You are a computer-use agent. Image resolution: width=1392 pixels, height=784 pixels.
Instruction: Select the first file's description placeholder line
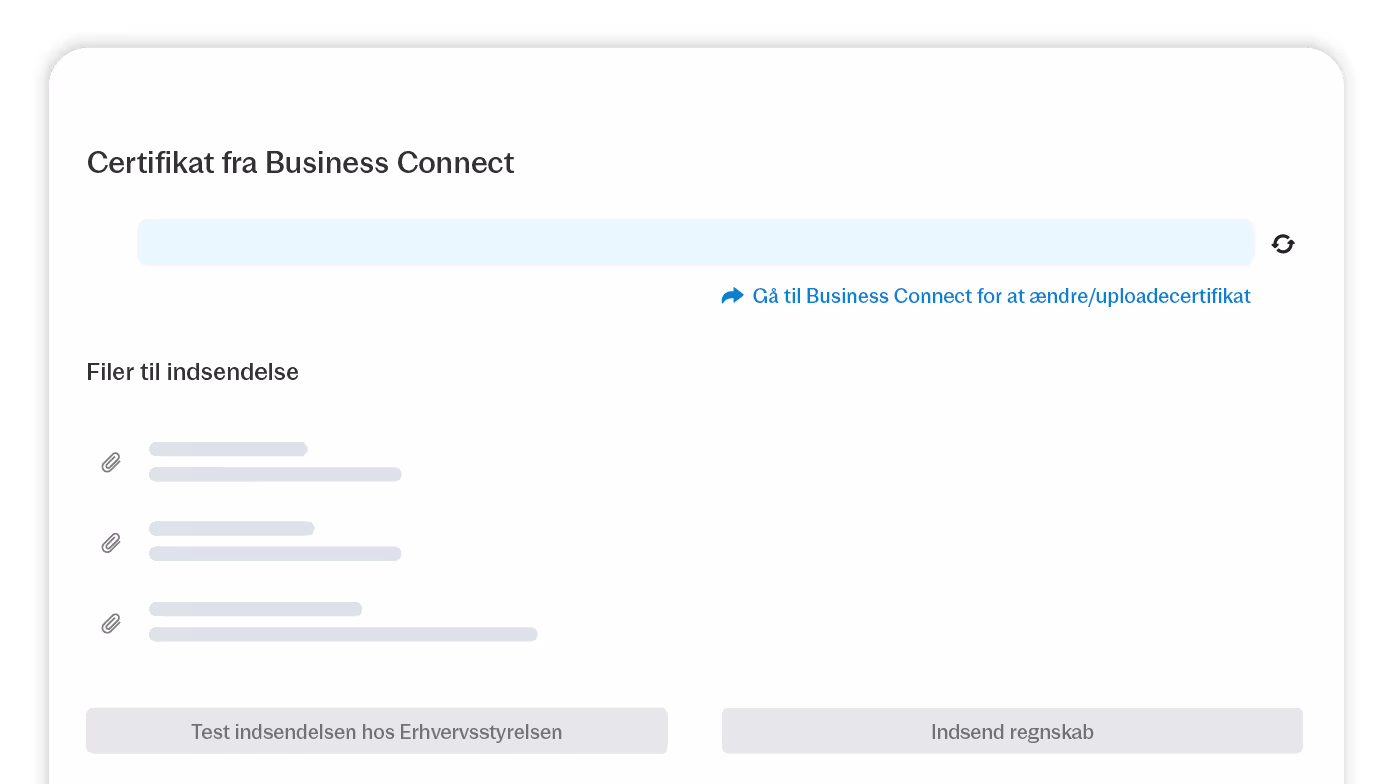275,474
